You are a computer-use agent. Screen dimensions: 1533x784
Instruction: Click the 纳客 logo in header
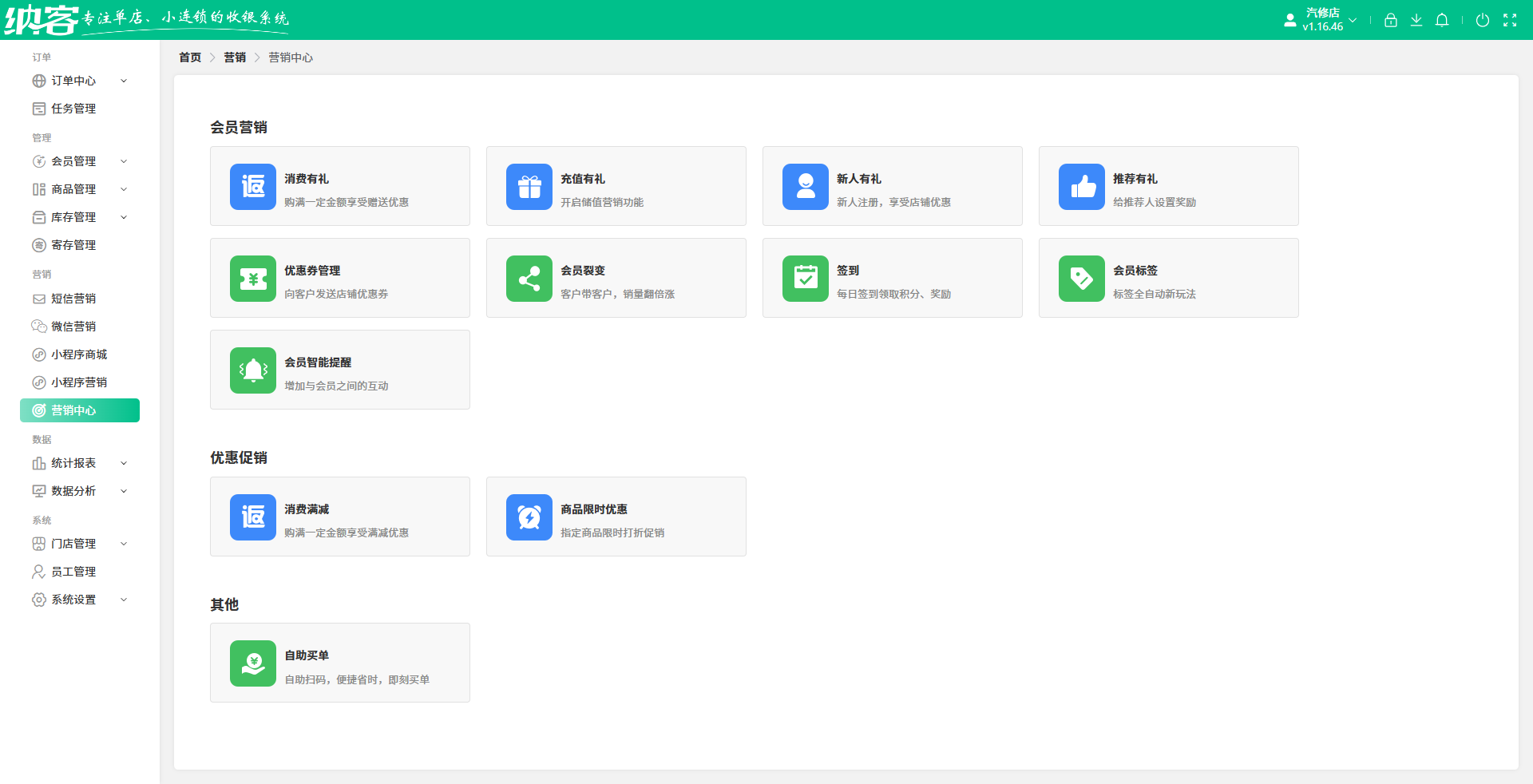pos(42,20)
